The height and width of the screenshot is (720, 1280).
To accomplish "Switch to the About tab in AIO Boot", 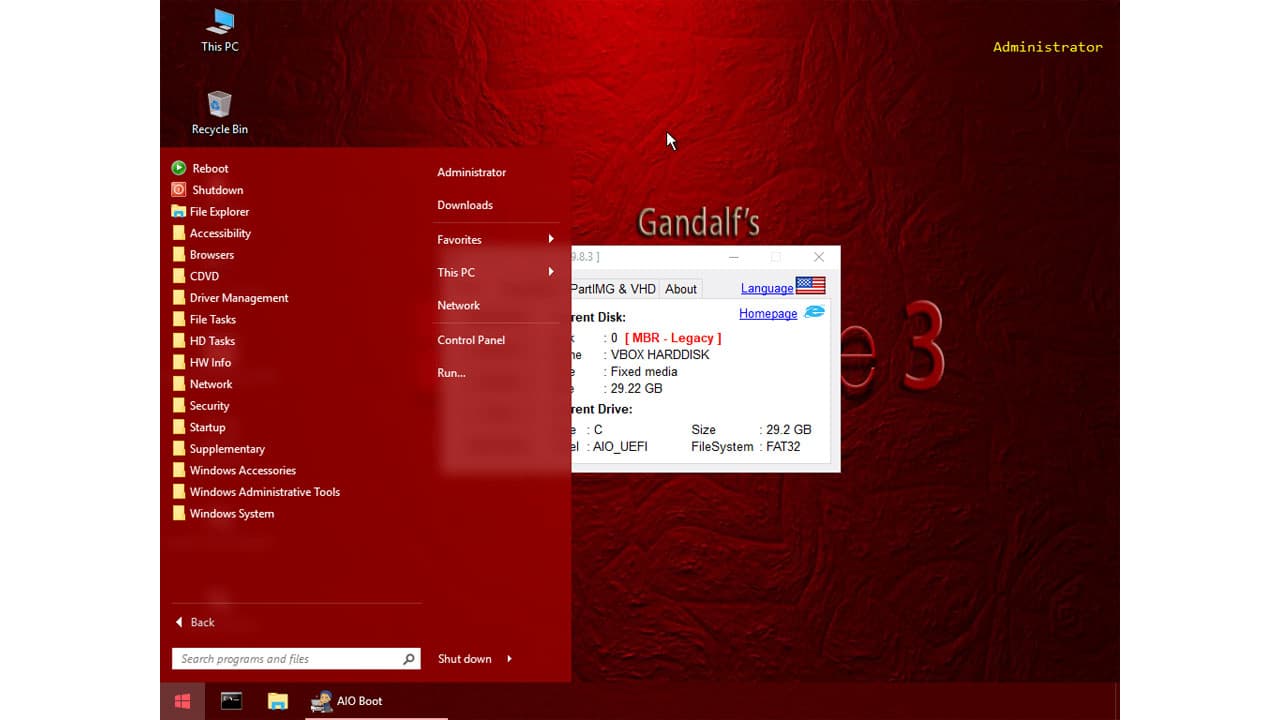I will coord(680,289).
